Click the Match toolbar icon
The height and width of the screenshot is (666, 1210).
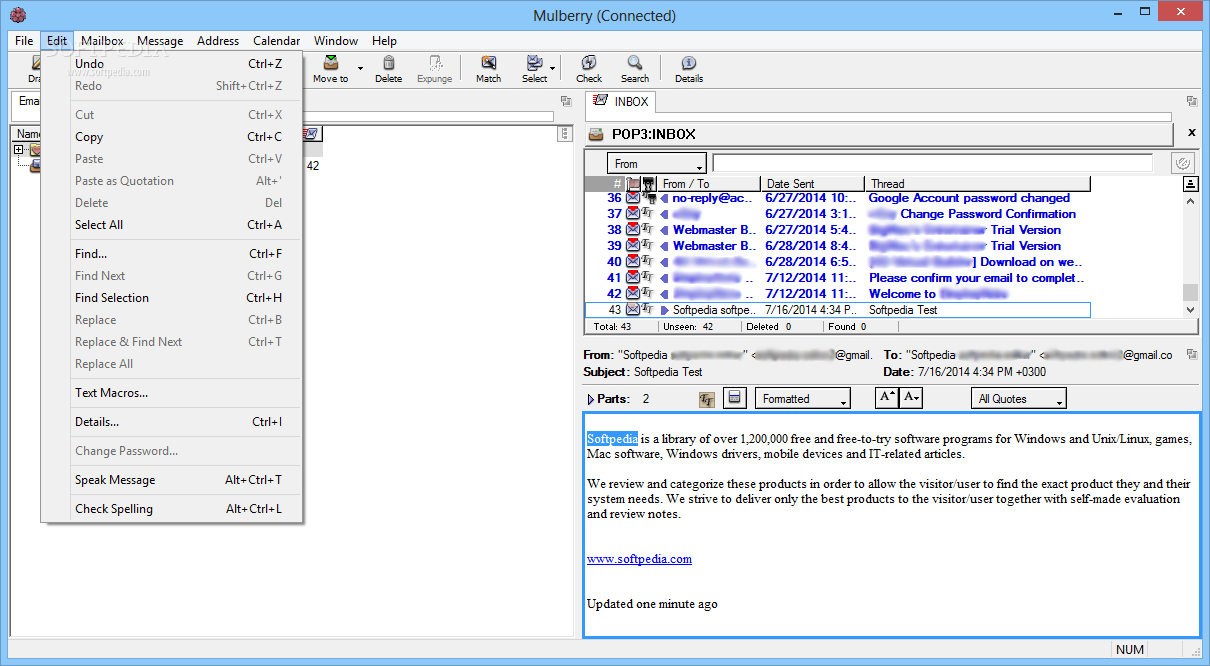pyautogui.click(x=488, y=63)
